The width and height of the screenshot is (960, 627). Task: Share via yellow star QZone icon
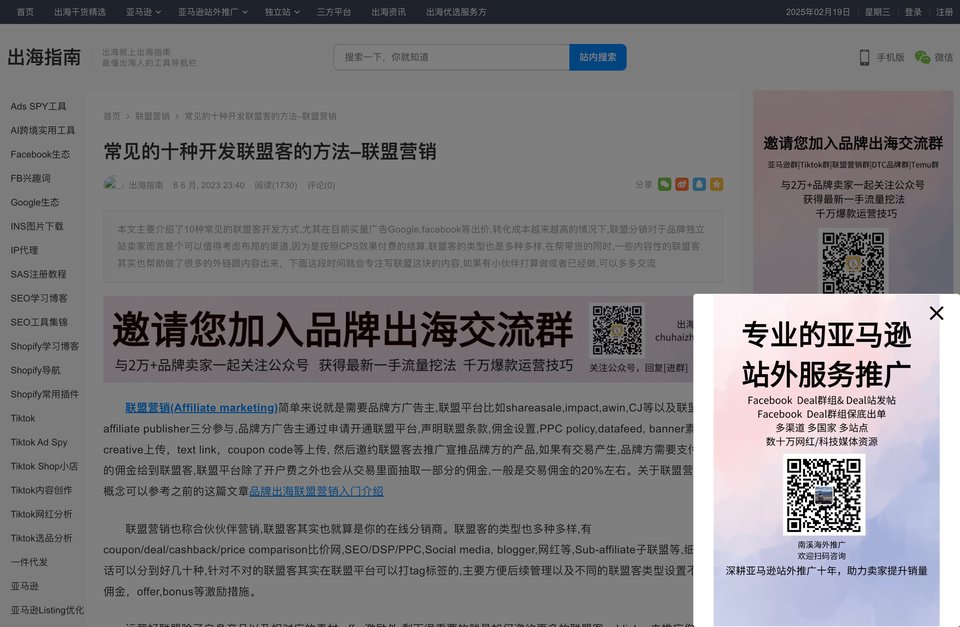click(x=716, y=184)
